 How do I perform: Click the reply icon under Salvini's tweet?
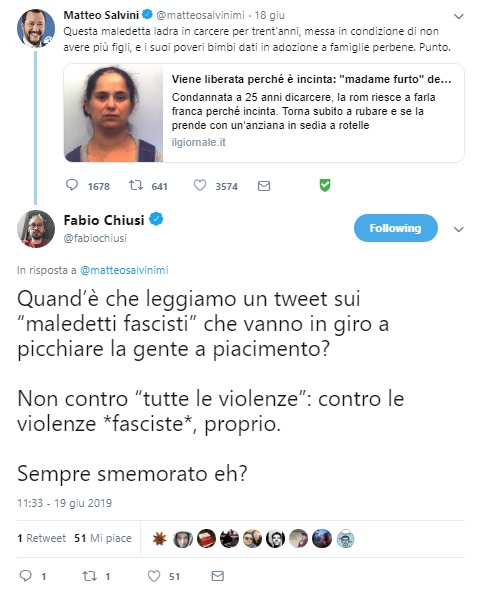click(72, 185)
